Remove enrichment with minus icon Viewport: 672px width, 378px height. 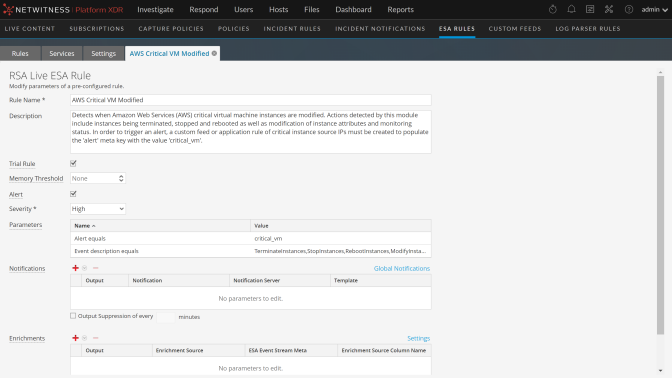(x=96, y=338)
